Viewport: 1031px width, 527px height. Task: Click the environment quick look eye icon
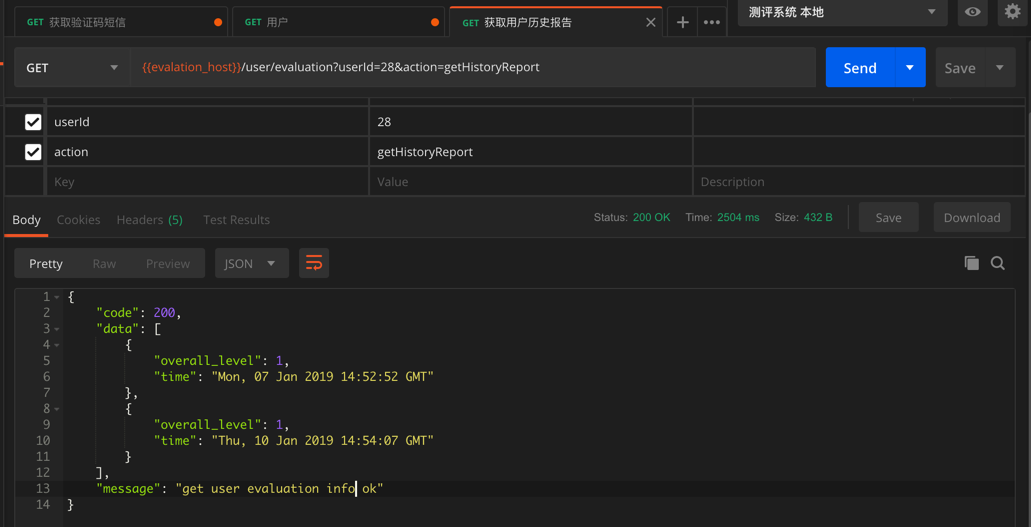point(972,12)
